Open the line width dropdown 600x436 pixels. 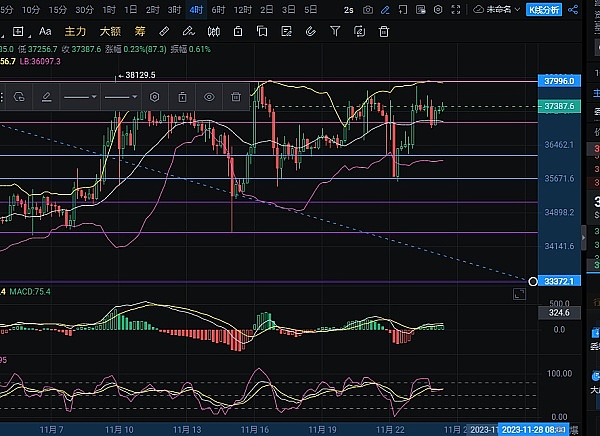click(121, 97)
